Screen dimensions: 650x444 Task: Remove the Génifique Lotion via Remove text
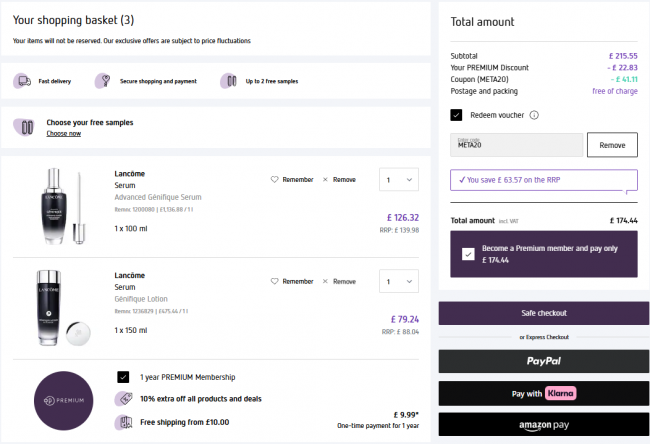coord(344,281)
